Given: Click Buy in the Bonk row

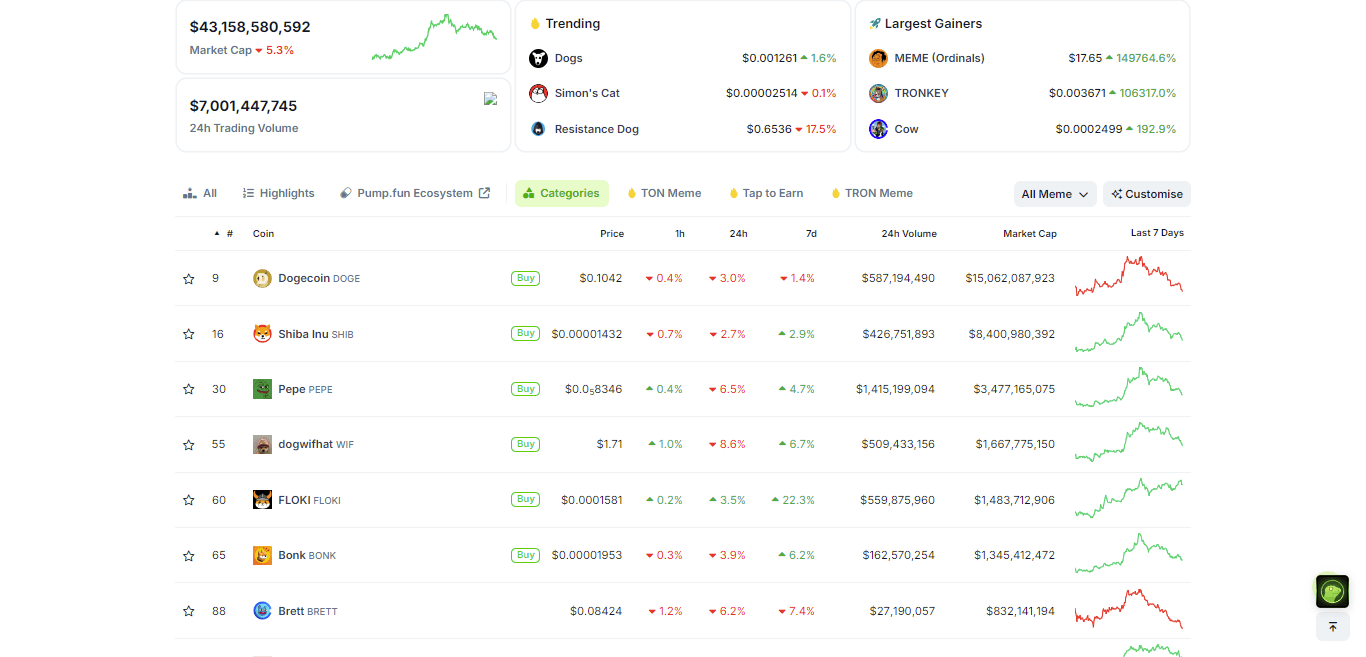Looking at the screenshot, I should click(525, 555).
